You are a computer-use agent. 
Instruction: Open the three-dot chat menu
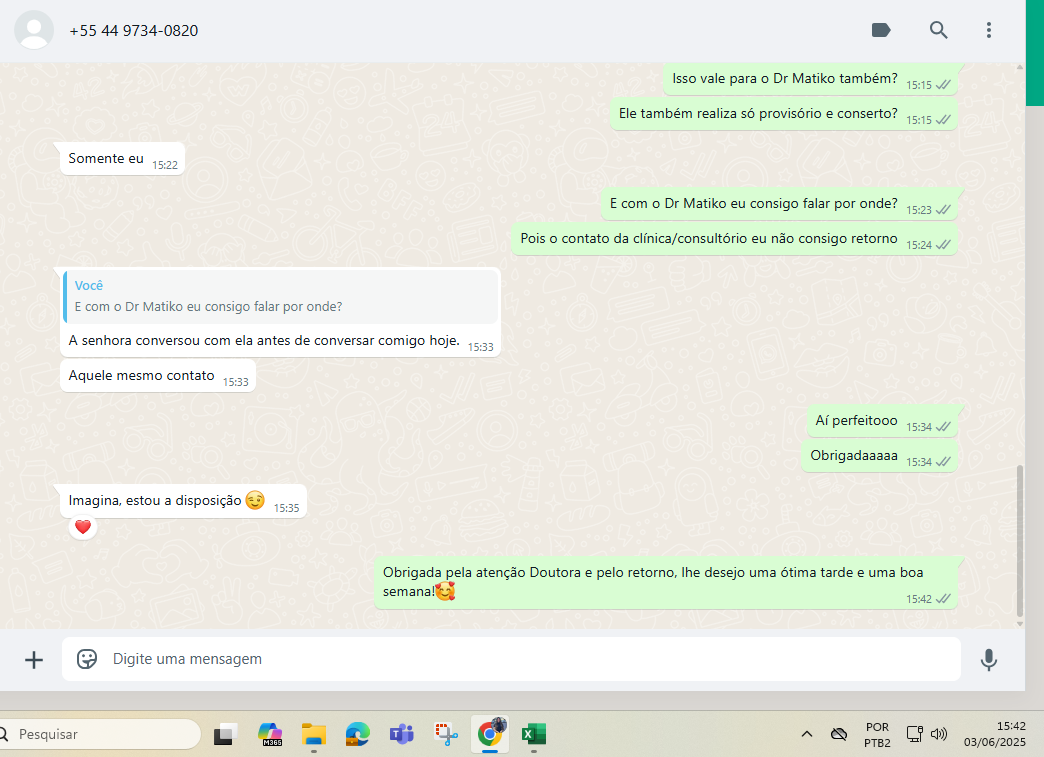(989, 30)
